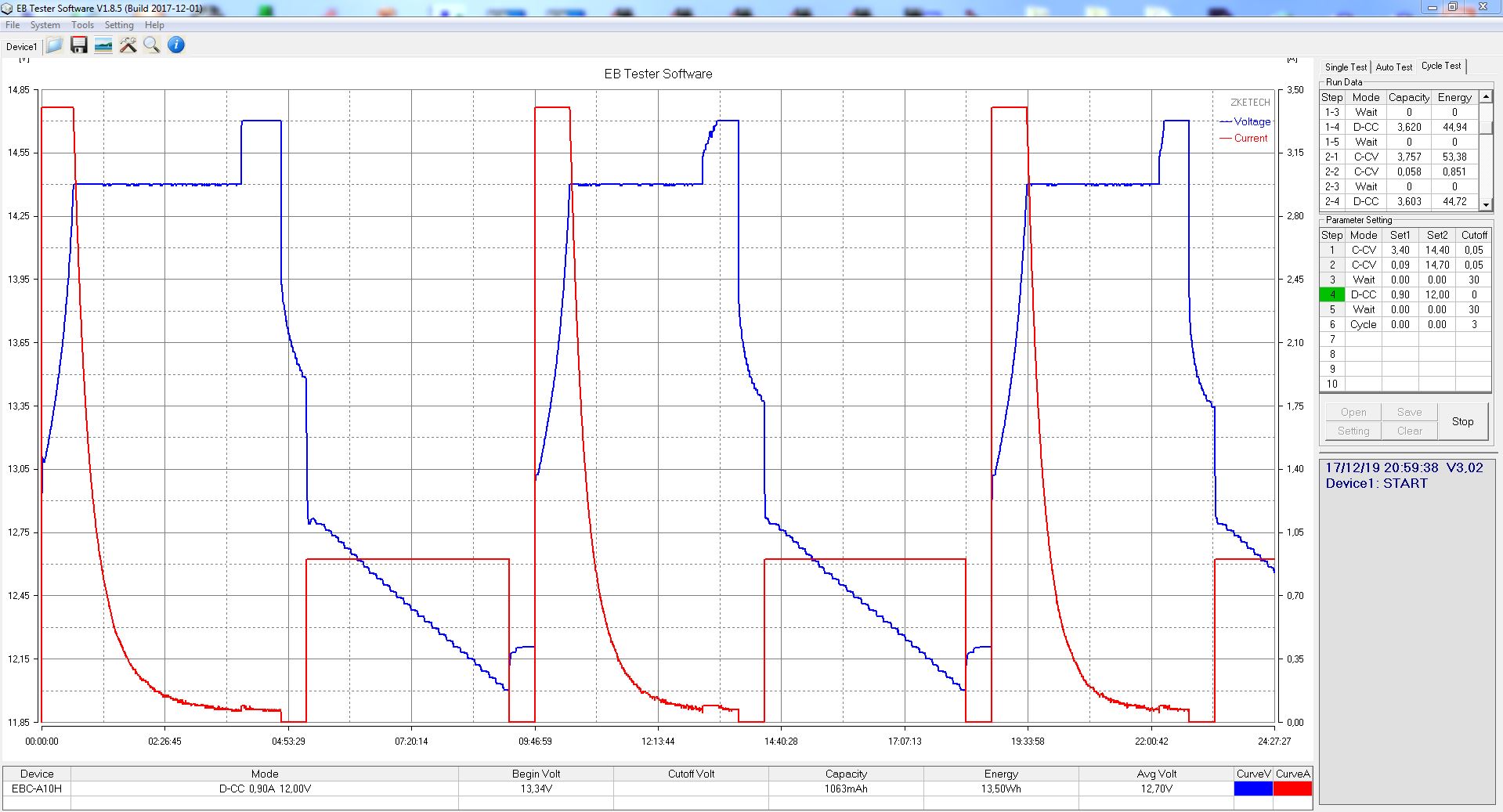The width and height of the screenshot is (1503, 812).
Task: Open the blue info icon
Action: 176,45
